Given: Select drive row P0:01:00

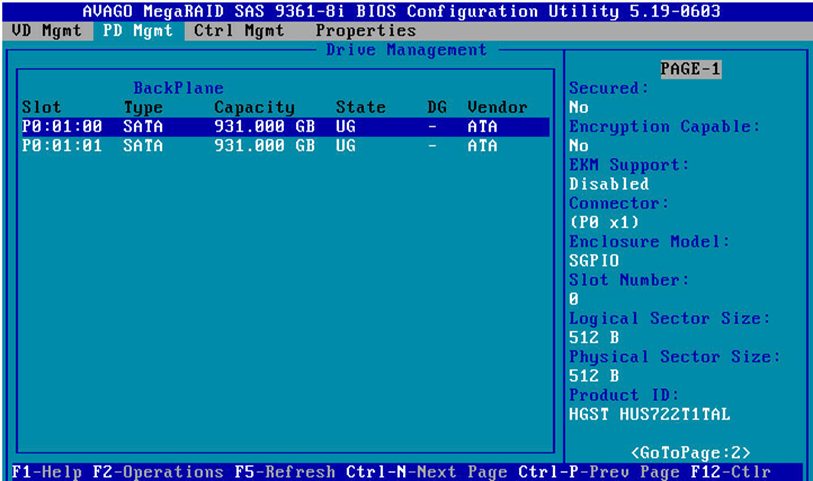Looking at the screenshot, I should (x=285, y=126).
